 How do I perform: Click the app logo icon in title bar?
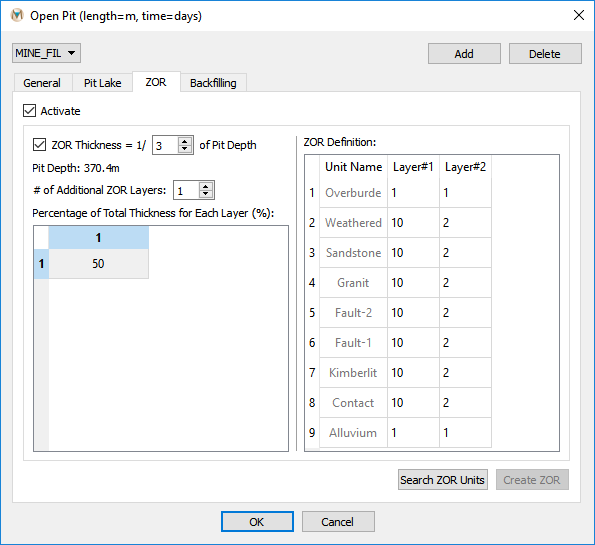pos(17,16)
